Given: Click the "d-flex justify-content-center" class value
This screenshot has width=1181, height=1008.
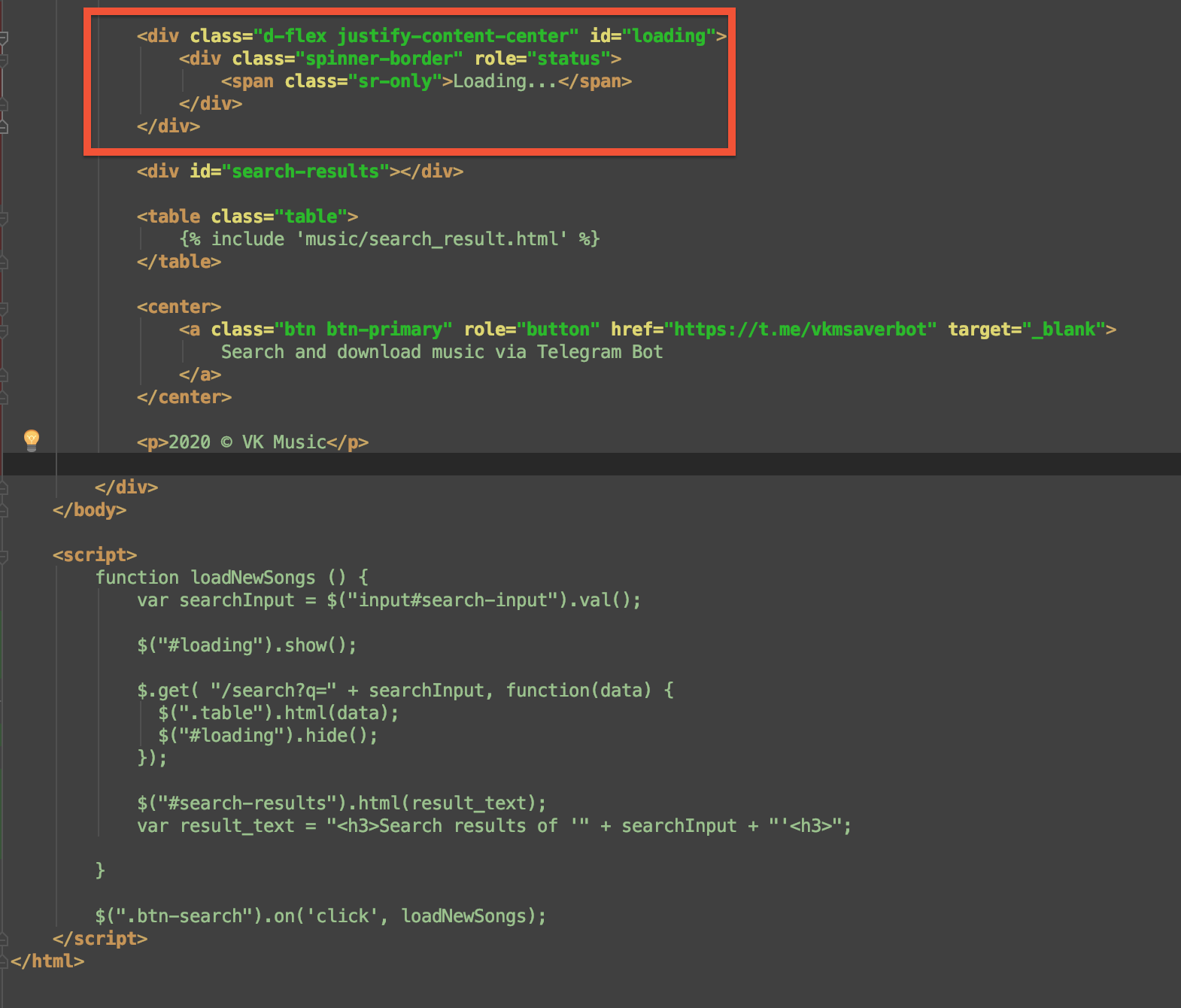Looking at the screenshot, I should [x=416, y=36].
